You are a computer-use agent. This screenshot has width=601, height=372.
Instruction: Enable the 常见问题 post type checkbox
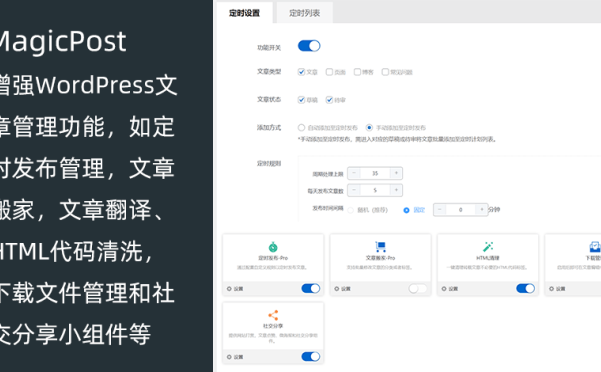(x=385, y=72)
